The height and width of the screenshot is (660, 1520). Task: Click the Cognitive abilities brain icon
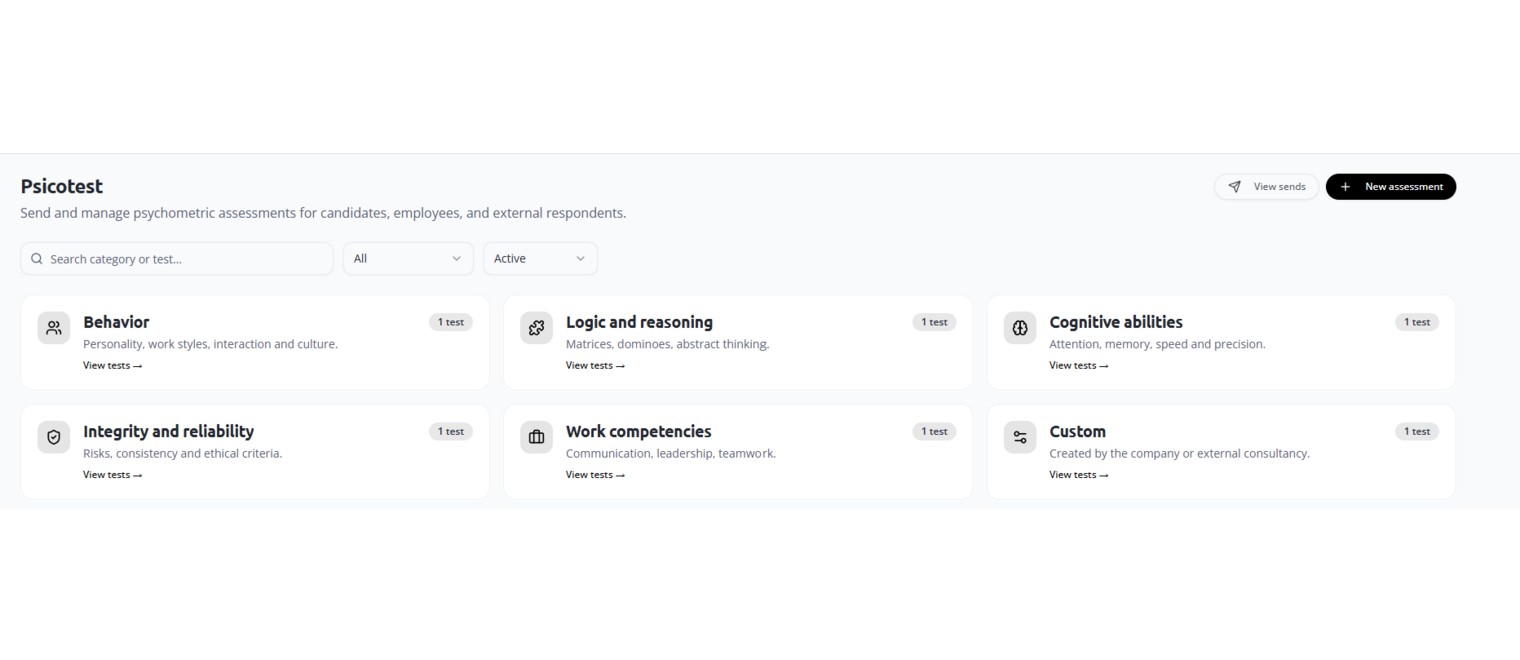1020,328
